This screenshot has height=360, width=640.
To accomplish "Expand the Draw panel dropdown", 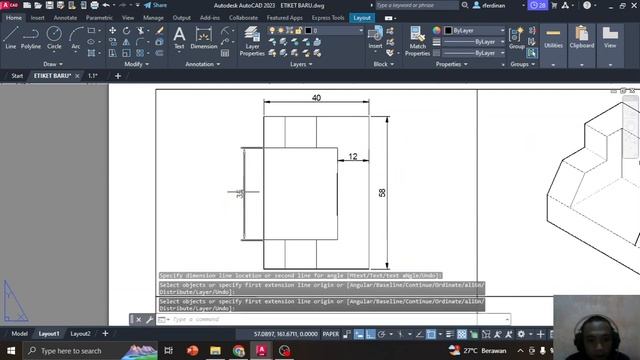I will point(53,64).
